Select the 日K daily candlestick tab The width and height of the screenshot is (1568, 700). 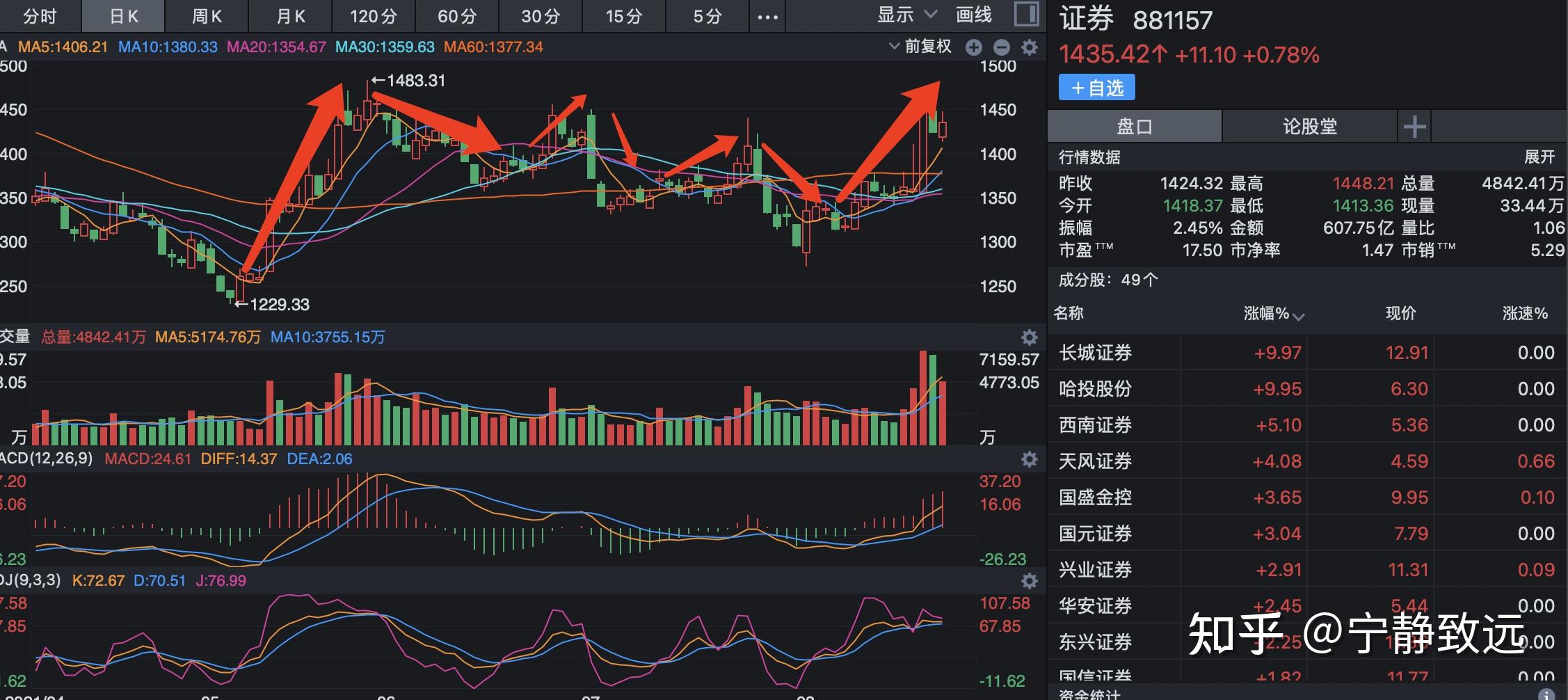[x=124, y=16]
